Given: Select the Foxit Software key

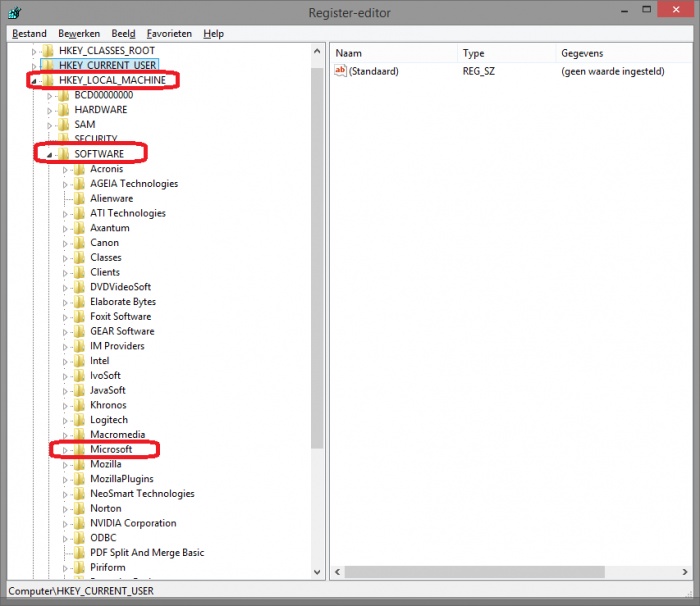Looking at the screenshot, I should [x=121, y=316].
